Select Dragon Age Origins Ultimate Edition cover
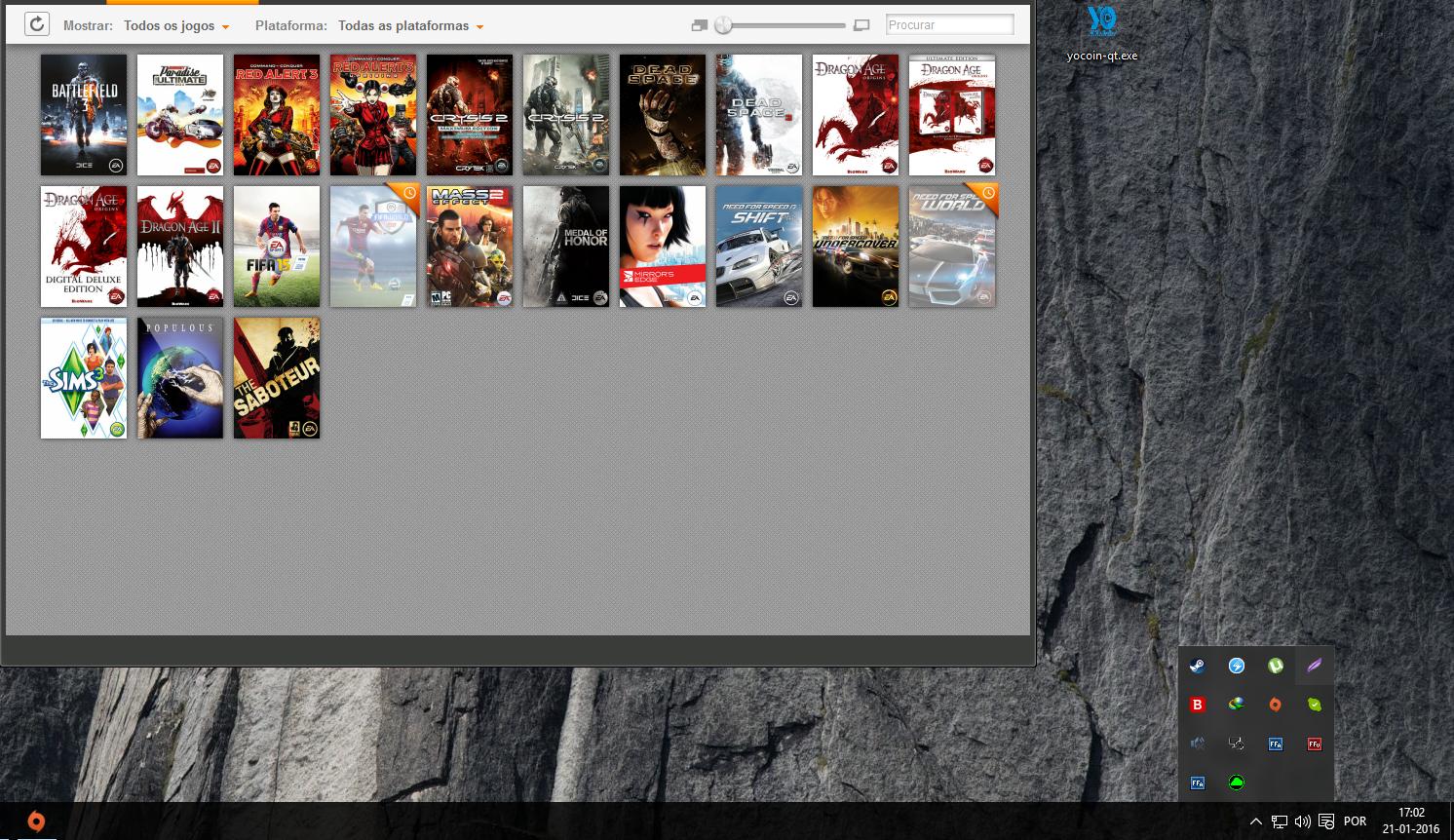 pyautogui.click(x=952, y=115)
